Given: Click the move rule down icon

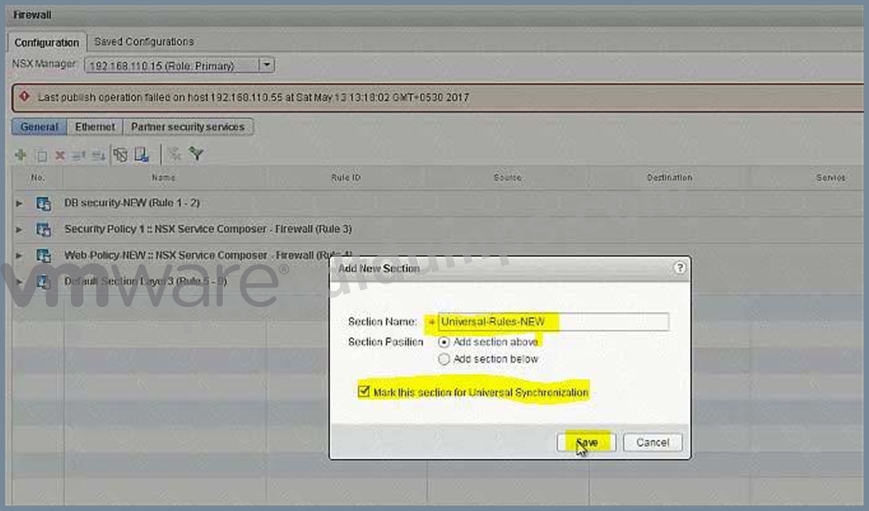Looking at the screenshot, I should [x=99, y=156].
